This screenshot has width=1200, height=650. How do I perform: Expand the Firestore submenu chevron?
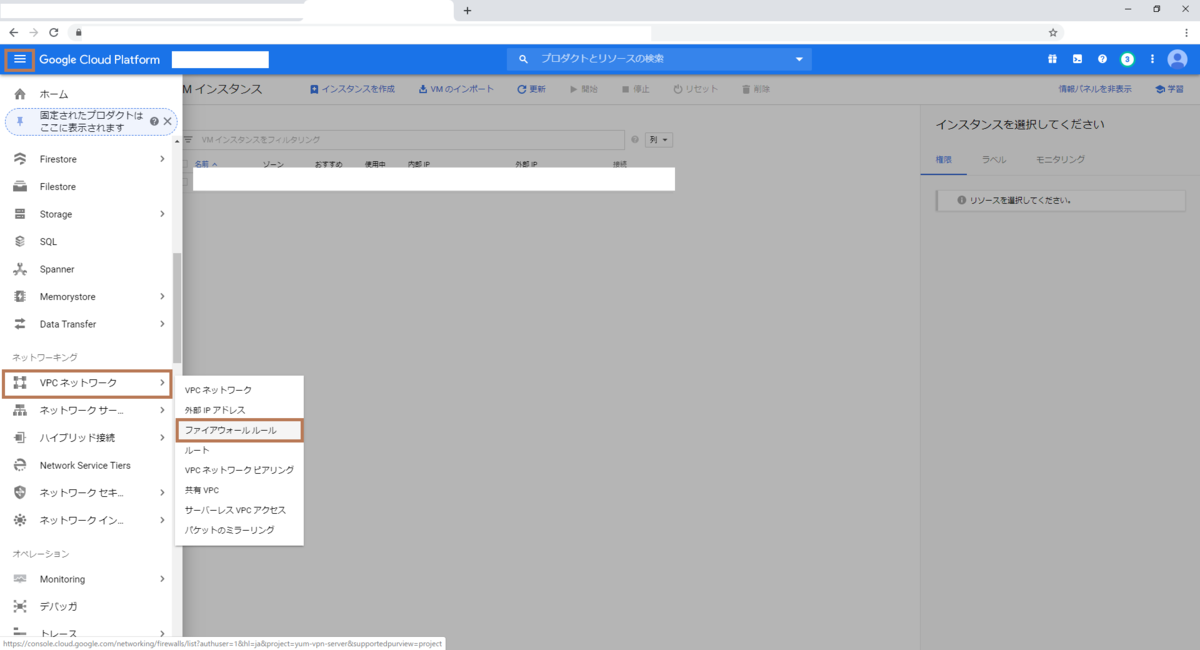(x=162, y=159)
